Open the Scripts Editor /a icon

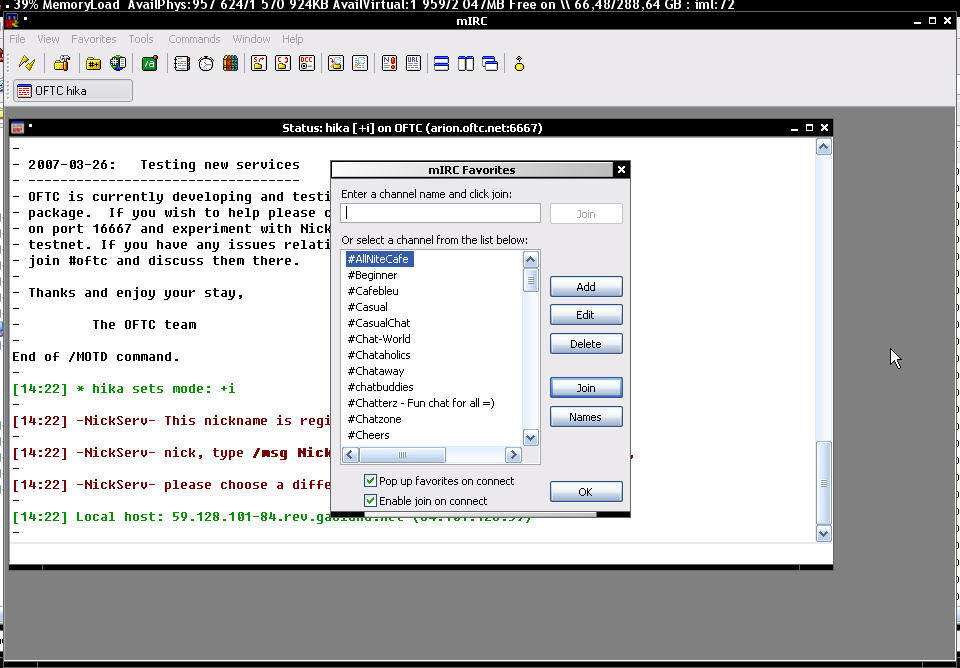pyautogui.click(x=149, y=63)
